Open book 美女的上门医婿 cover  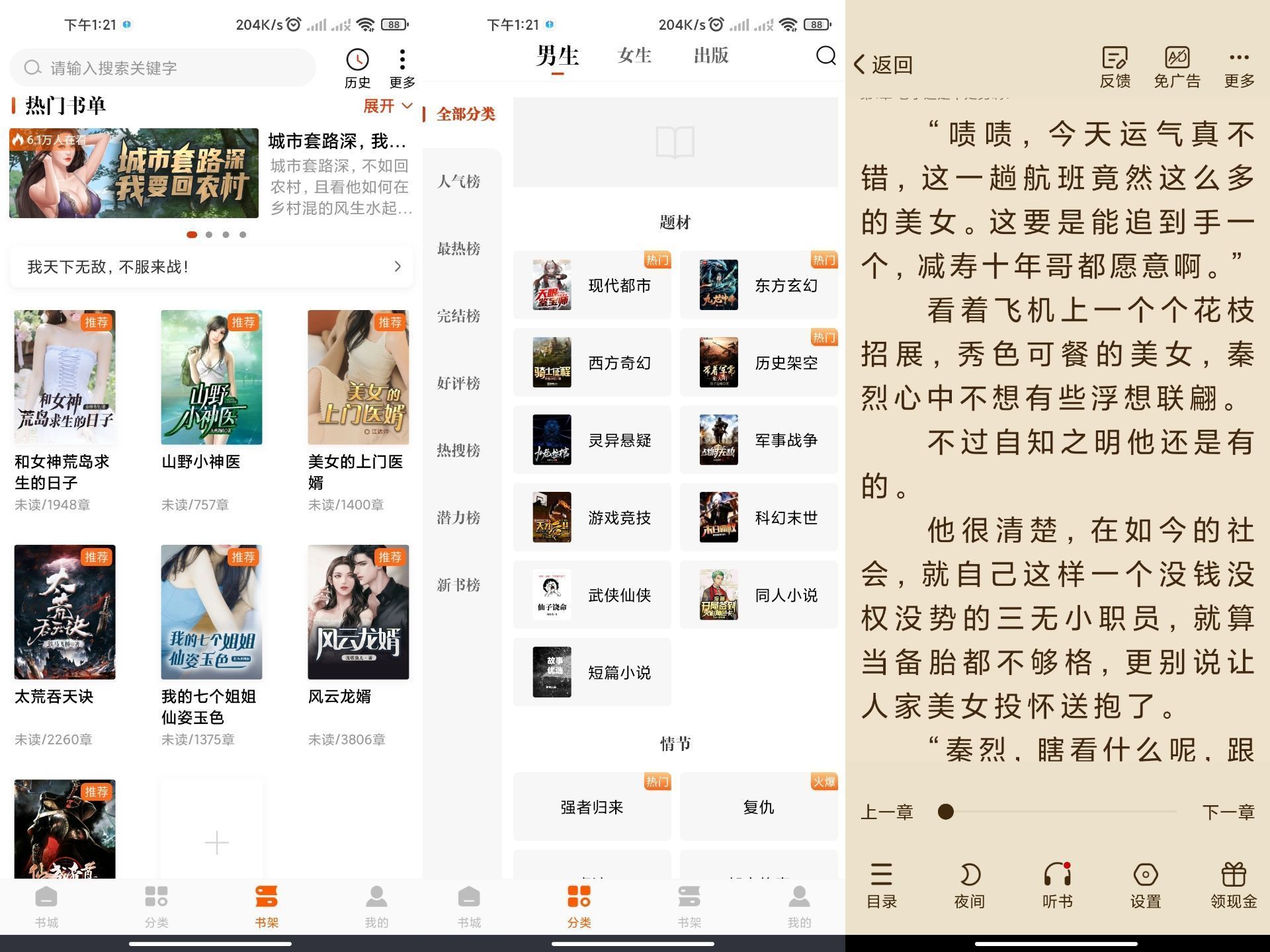[x=358, y=377]
